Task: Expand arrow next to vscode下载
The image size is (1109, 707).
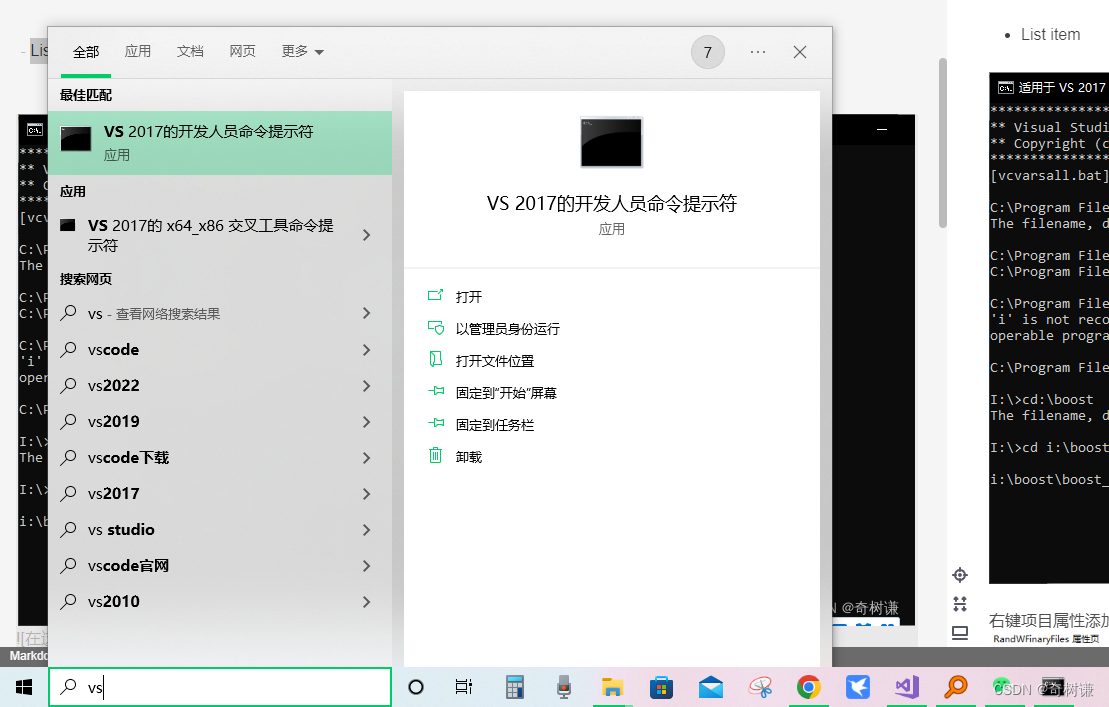Action: 366,458
